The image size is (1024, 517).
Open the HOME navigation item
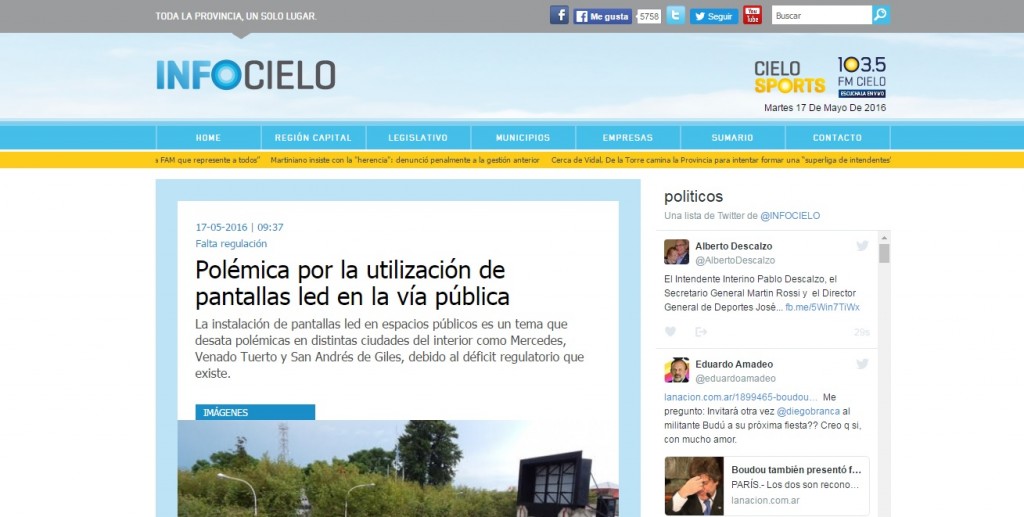coord(208,138)
